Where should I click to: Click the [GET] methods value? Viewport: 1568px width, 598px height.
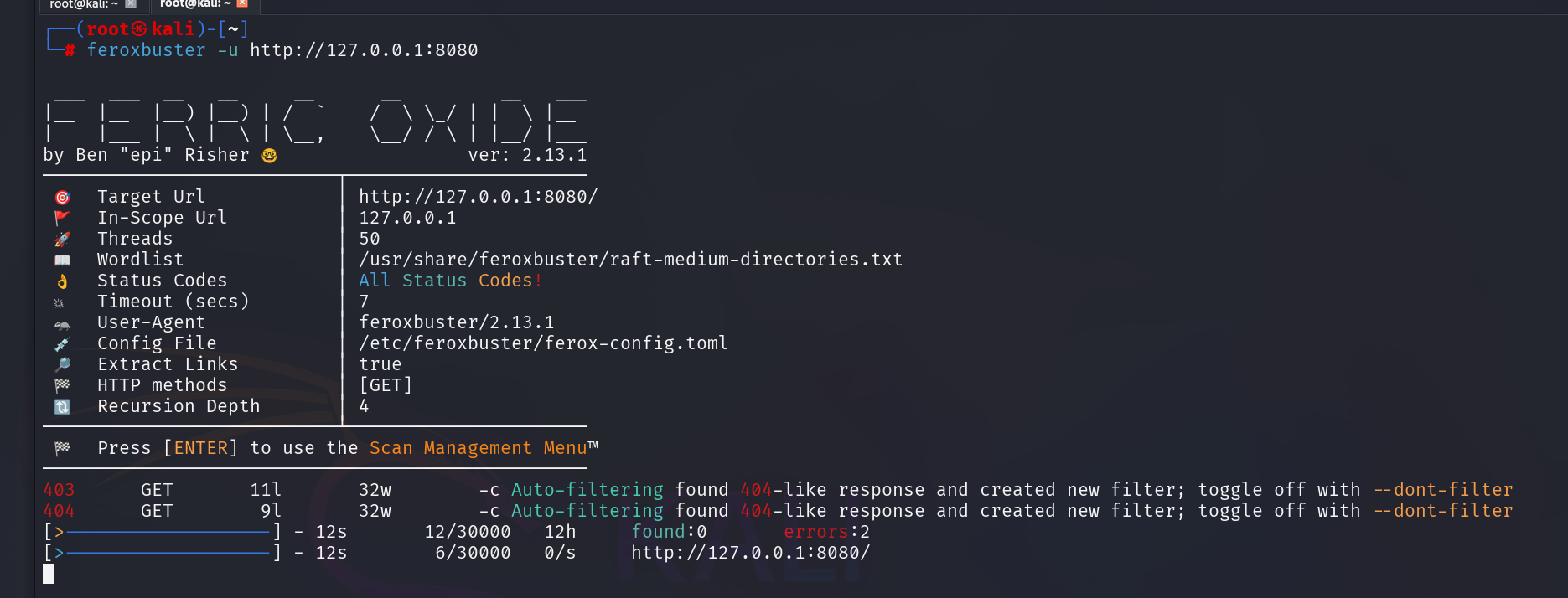click(386, 385)
